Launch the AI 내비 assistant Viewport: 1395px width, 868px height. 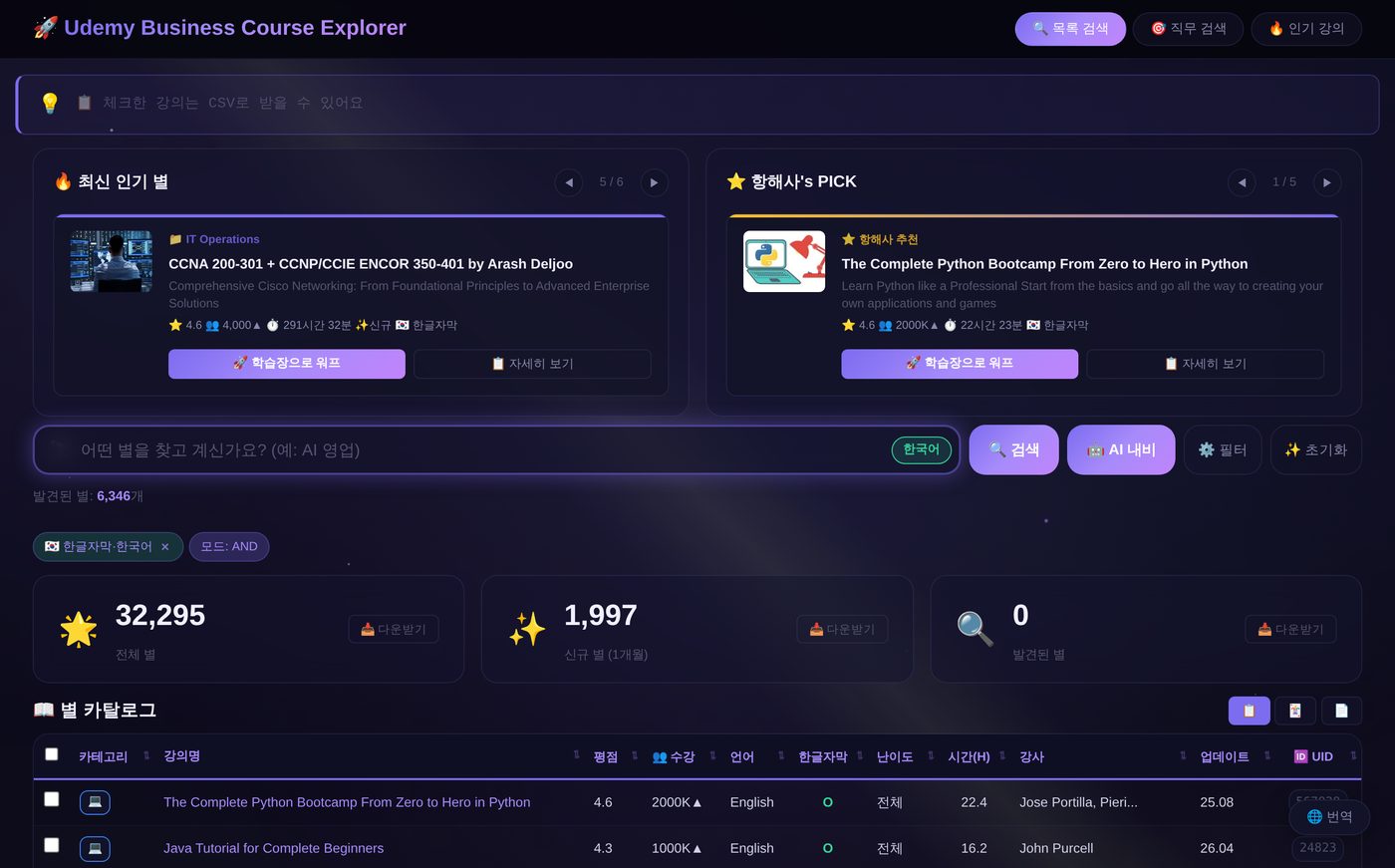(x=1121, y=450)
